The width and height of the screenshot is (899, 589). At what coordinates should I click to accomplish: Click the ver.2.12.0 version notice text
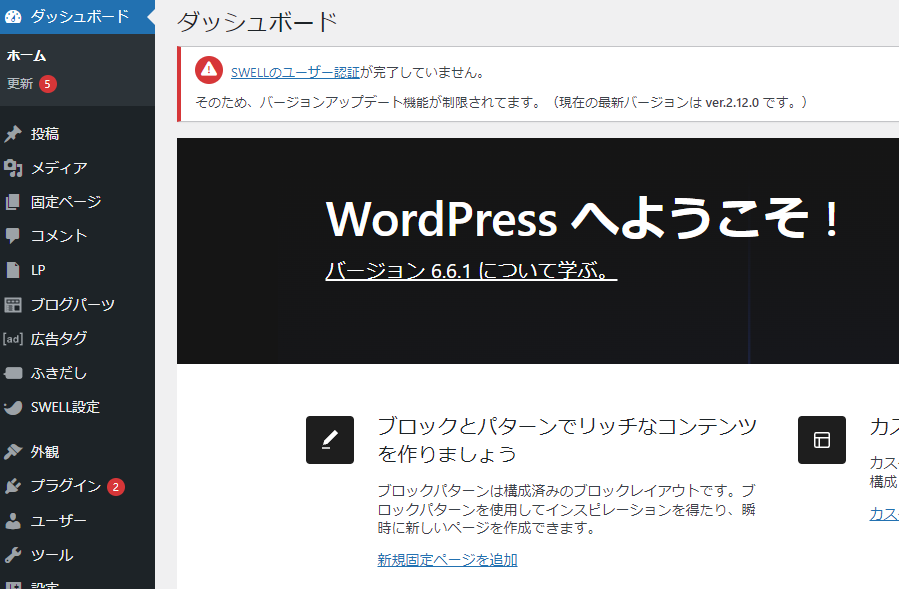732,103
